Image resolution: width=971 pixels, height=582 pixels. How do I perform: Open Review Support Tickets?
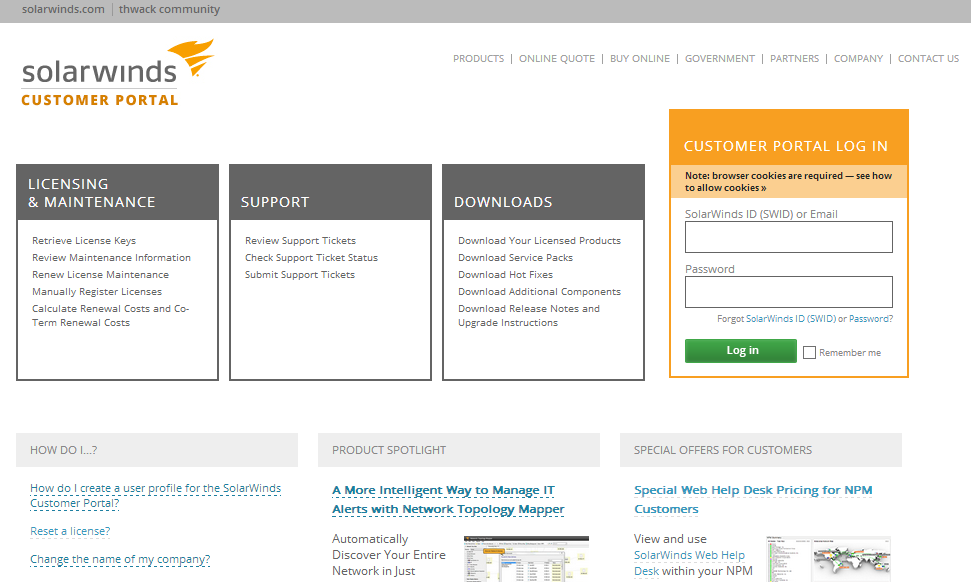click(x=300, y=240)
